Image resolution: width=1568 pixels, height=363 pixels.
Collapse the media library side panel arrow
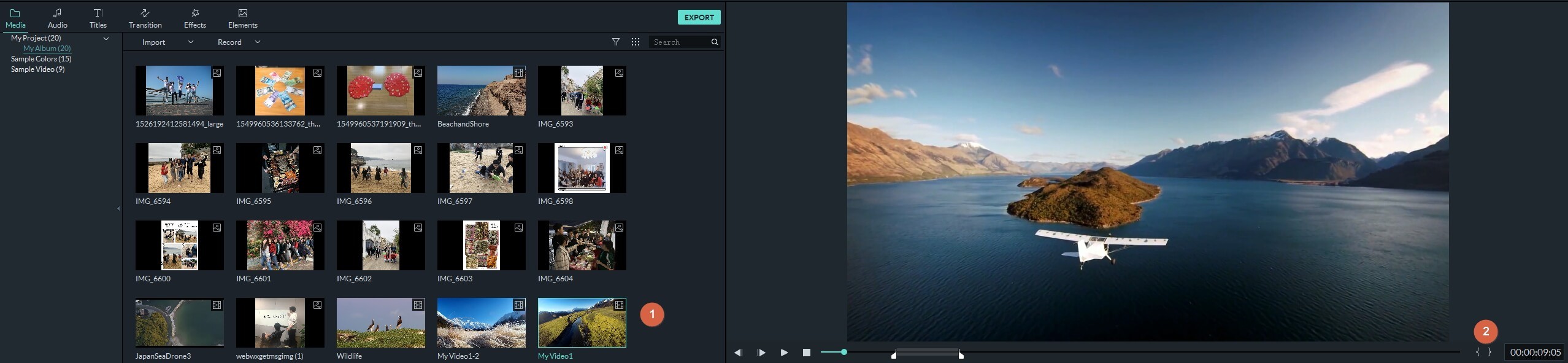click(118, 209)
